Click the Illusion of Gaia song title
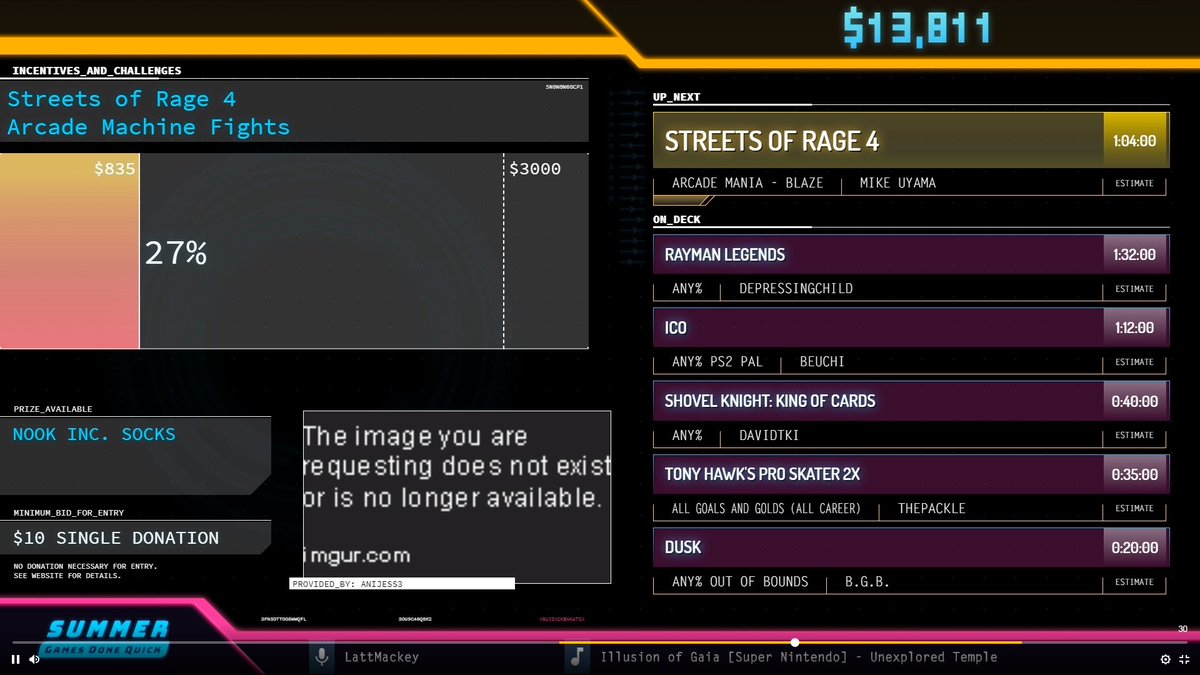This screenshot has width=1200, height=675. 799,657
